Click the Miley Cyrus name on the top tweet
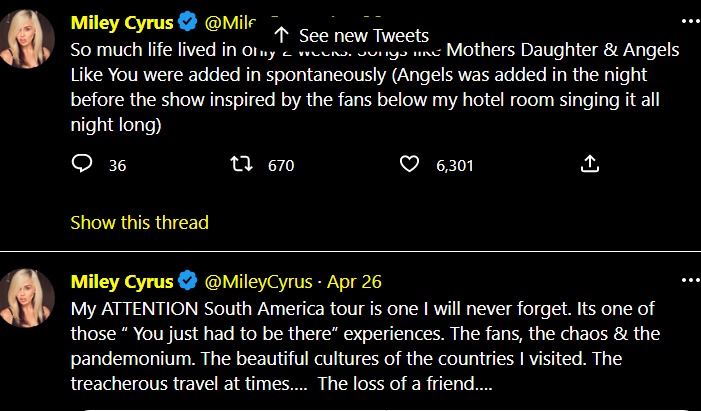This screenshot has width=701, height=411. point(120,22)
